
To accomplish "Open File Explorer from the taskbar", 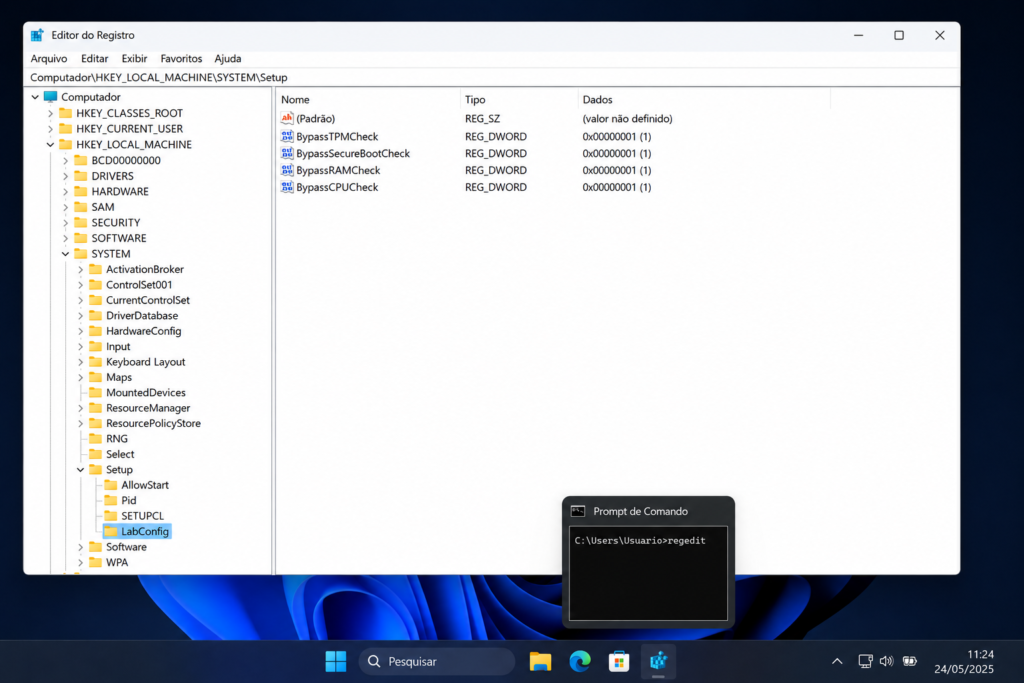I will [540, 661].
